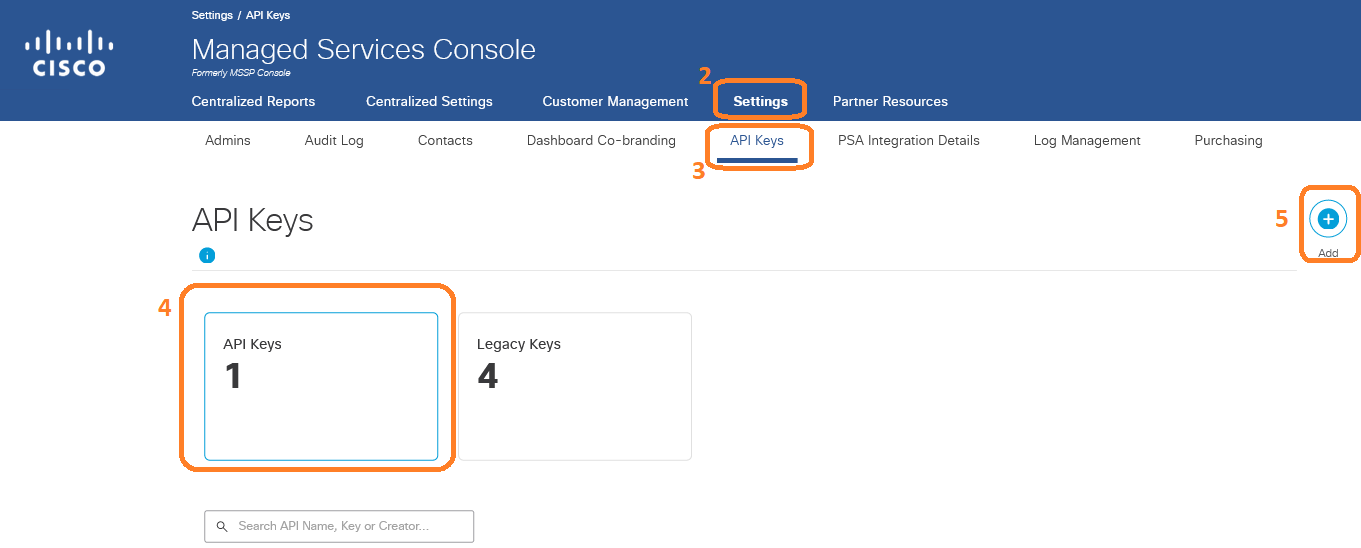The width and height of the screenshot is (1361, 548).
Task: Switch to the Contacts tab
Action: pos(445,140)
